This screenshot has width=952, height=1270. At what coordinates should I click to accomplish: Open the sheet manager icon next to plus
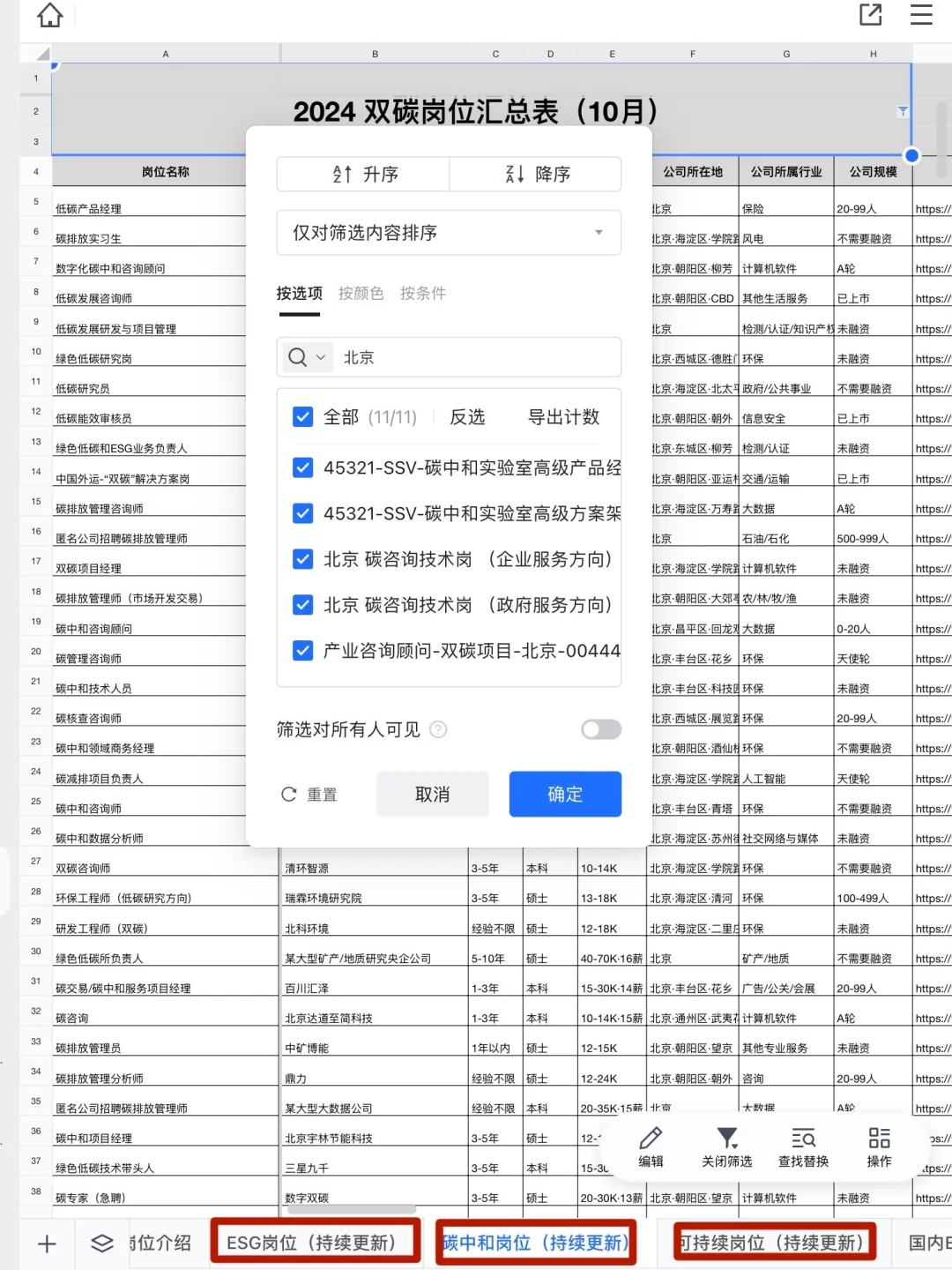pyautogui.click(x=101, y=1243)
